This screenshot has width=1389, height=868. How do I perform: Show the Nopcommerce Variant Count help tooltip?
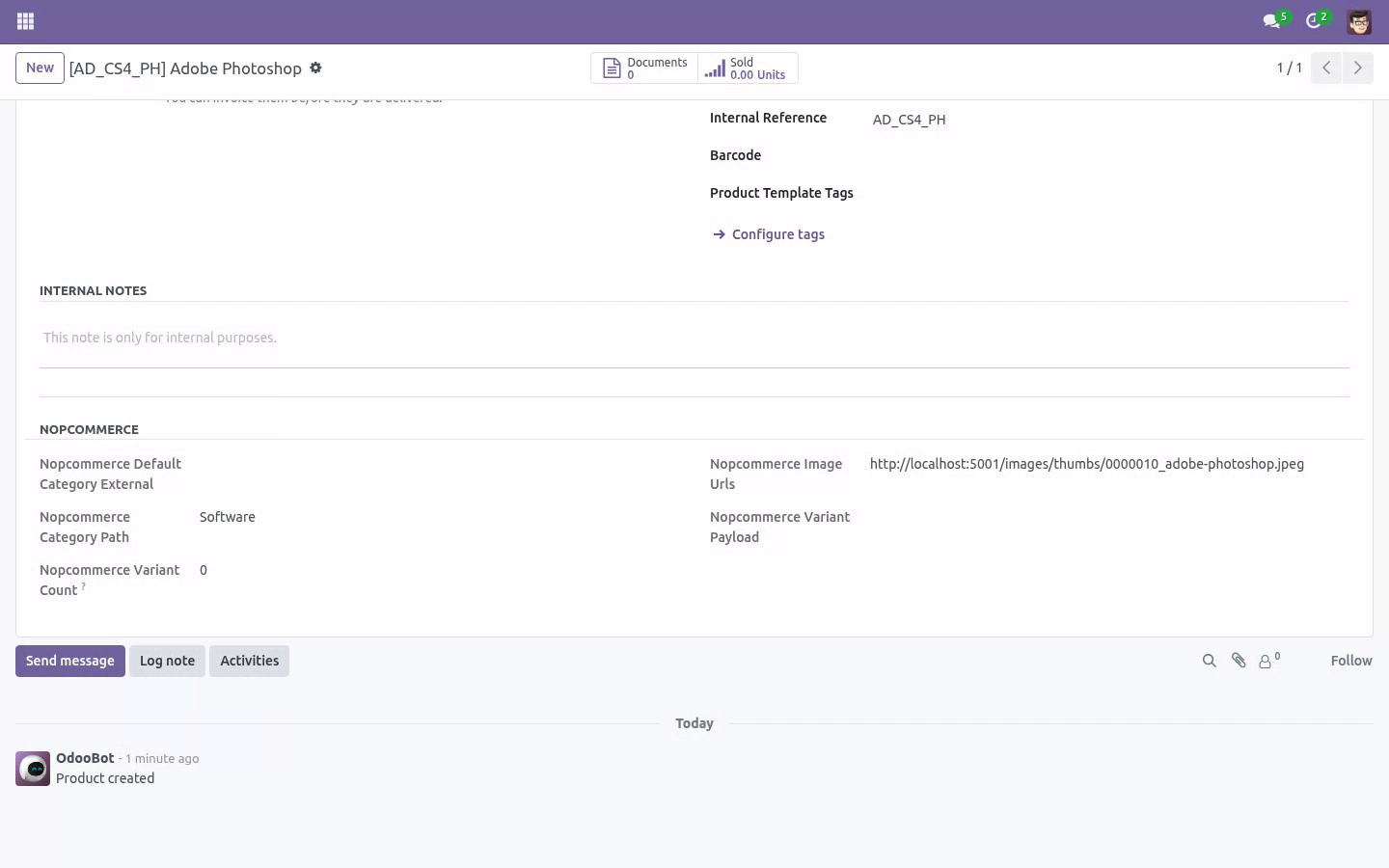point(84,586)
